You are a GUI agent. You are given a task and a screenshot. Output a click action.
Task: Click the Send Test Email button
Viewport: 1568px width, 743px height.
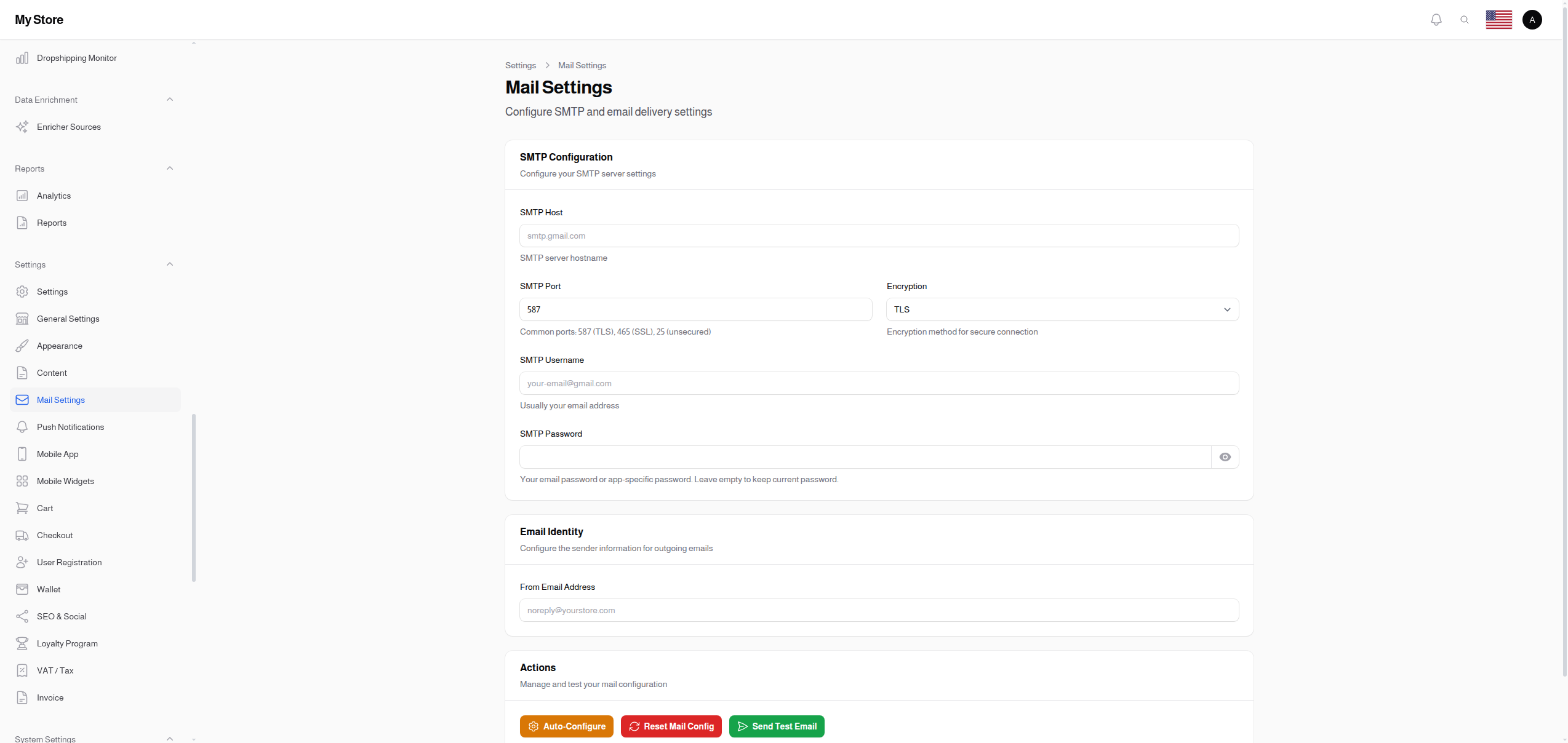777,726
